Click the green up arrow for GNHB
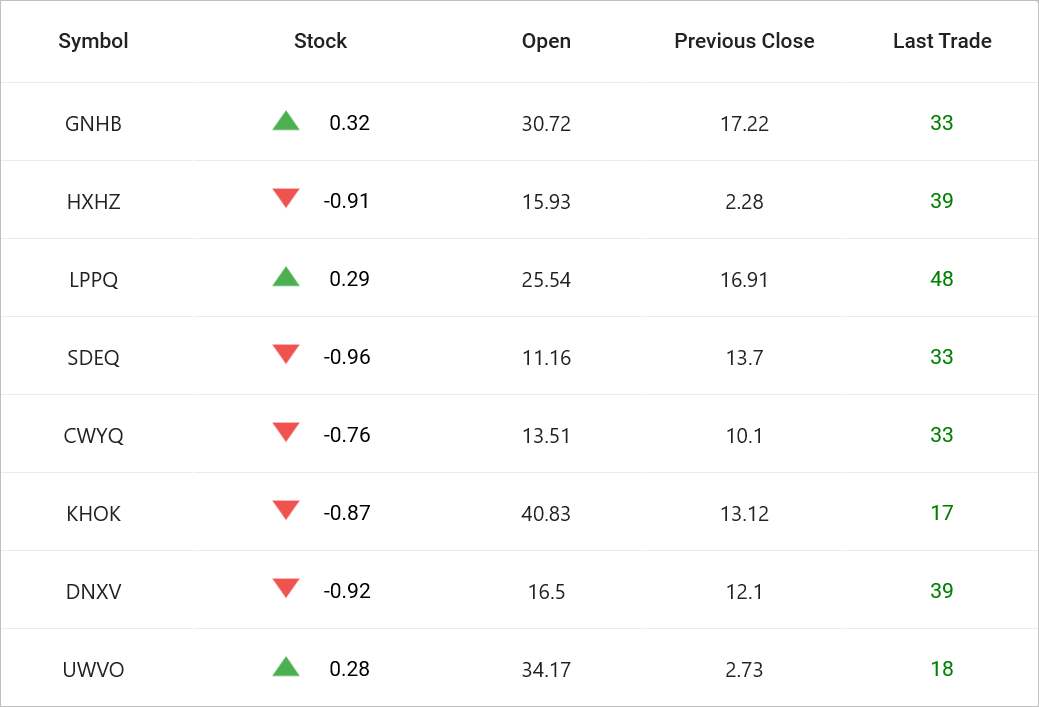Image resolution: width=1039 pixels, height=707 pixels. tap(286, 122)
